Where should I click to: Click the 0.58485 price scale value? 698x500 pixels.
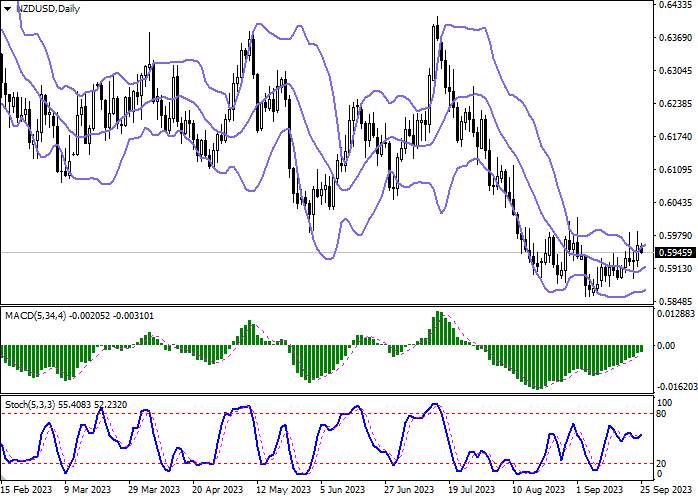675,301
